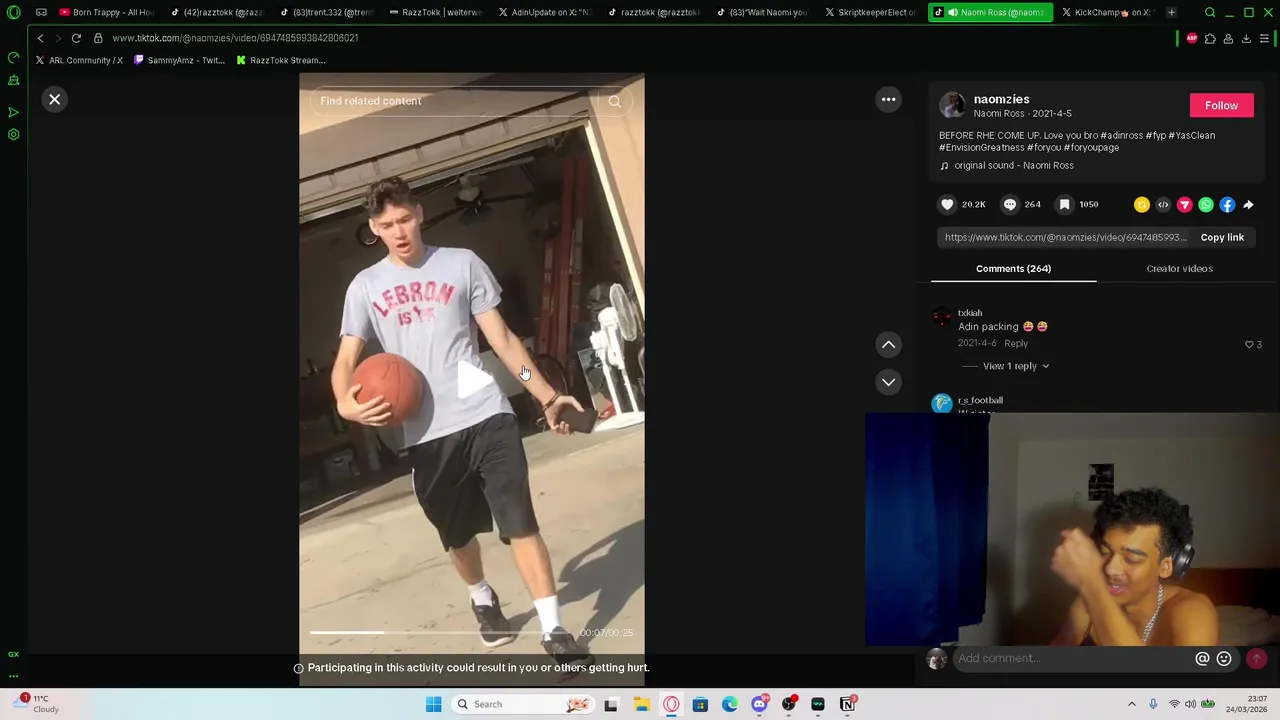1280x720 pixels.
Task: Expand View 1 reply under txkiah comment
Action: click(x=1015, y=366)
